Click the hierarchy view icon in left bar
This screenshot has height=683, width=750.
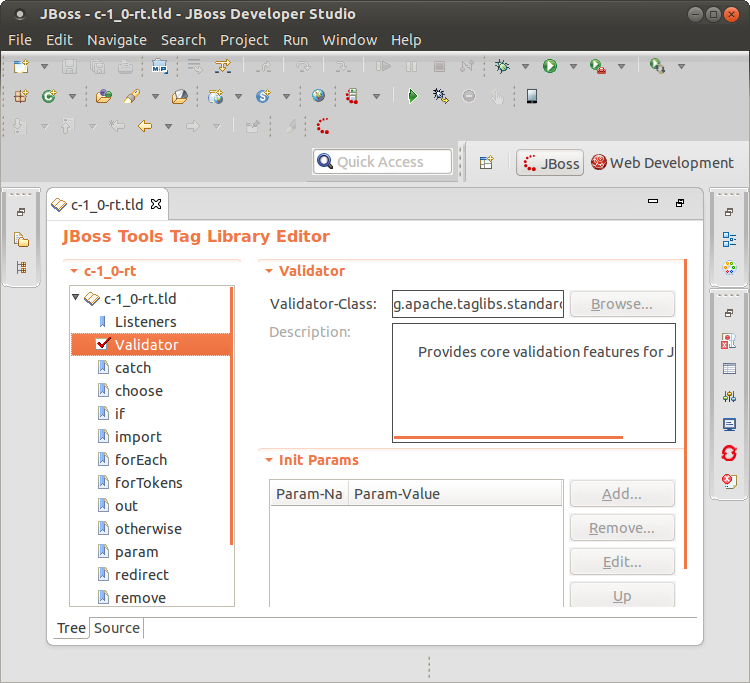click(21, 267)
